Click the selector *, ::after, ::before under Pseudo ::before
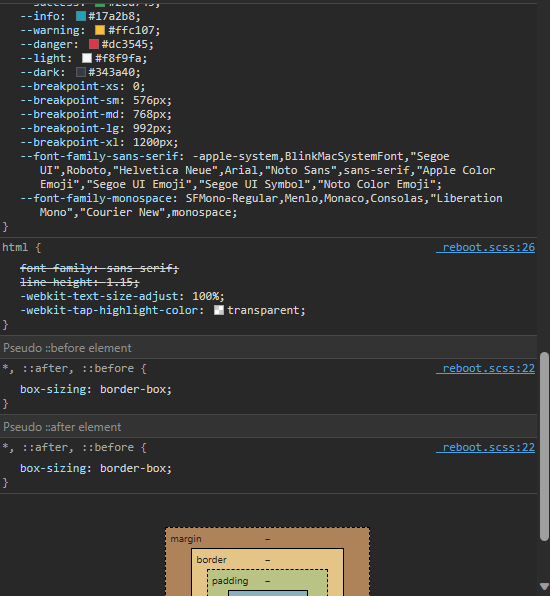The image size is (550, 596). point(68,368)
